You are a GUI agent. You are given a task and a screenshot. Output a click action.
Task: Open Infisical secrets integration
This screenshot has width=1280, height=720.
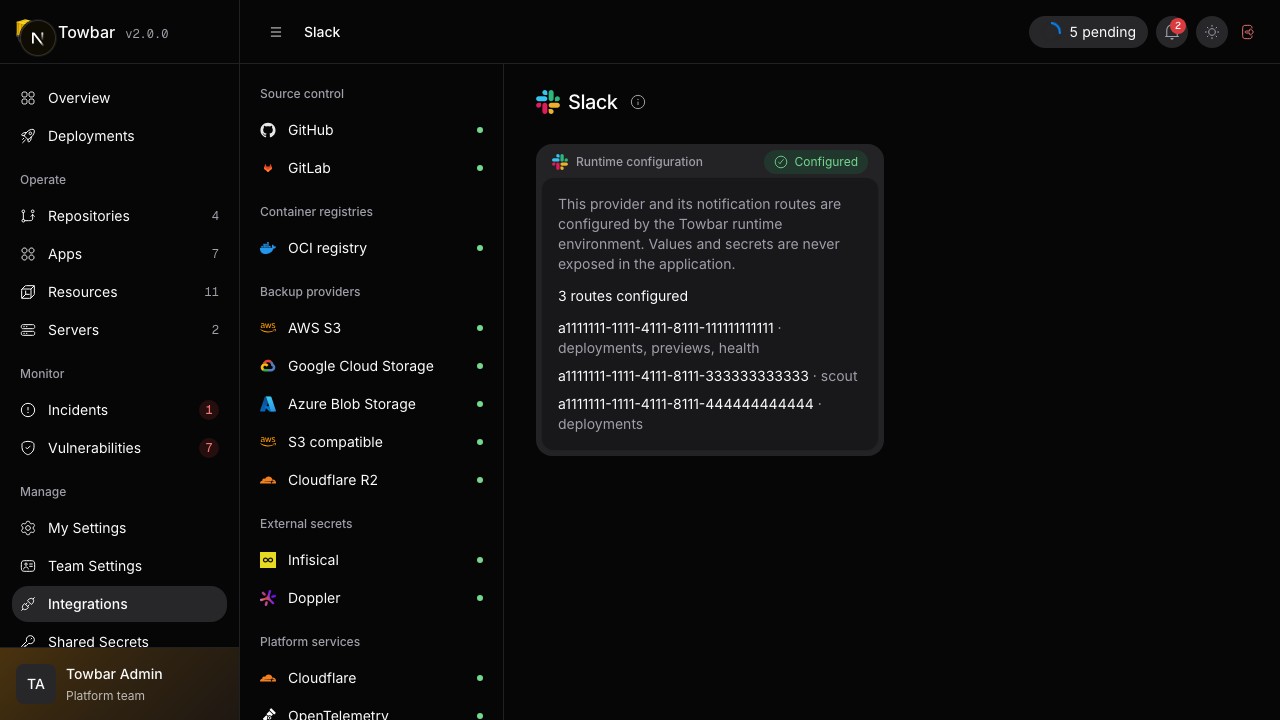371,560
